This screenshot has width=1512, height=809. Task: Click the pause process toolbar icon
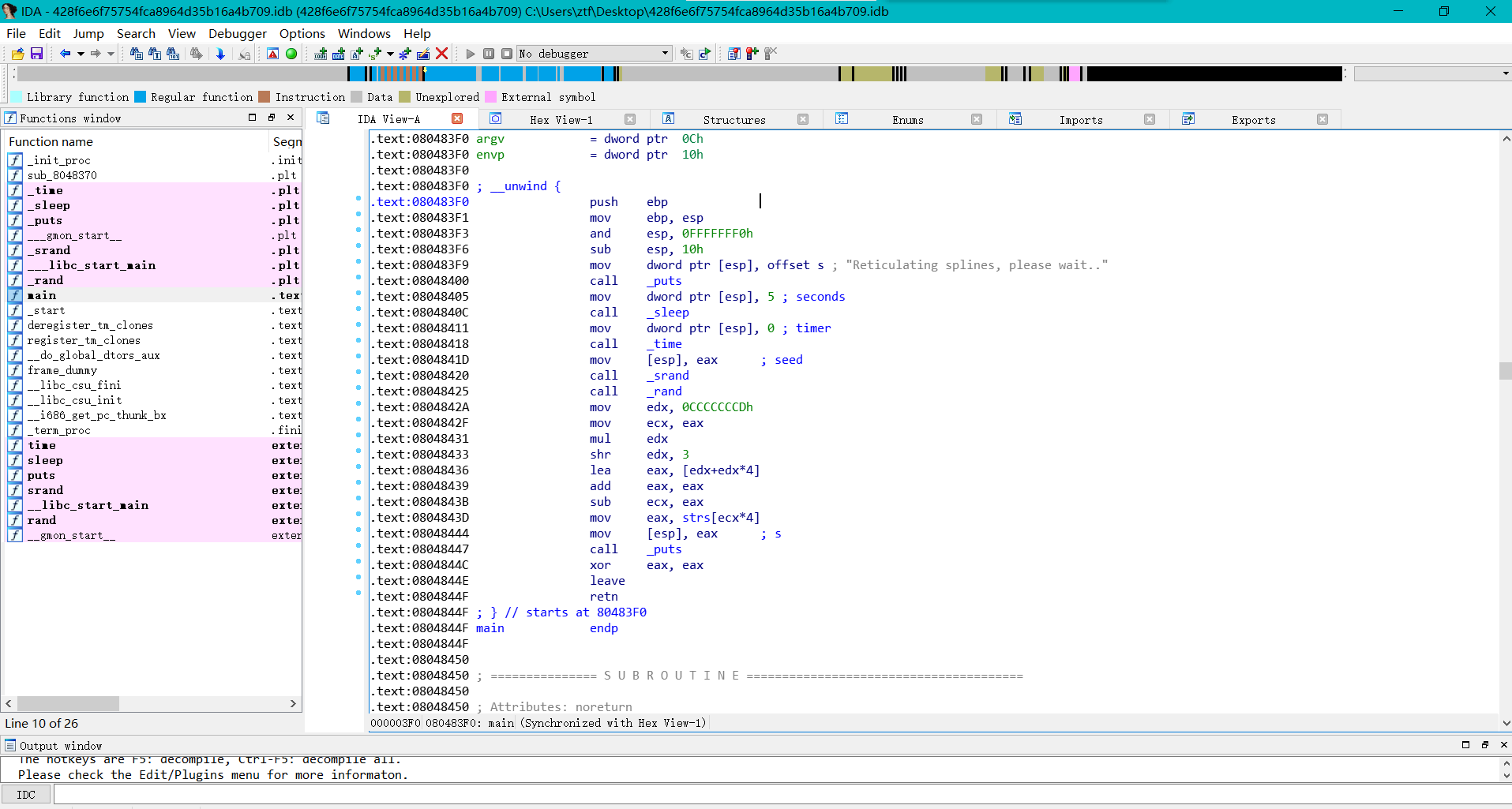click(x=489, y=54)
